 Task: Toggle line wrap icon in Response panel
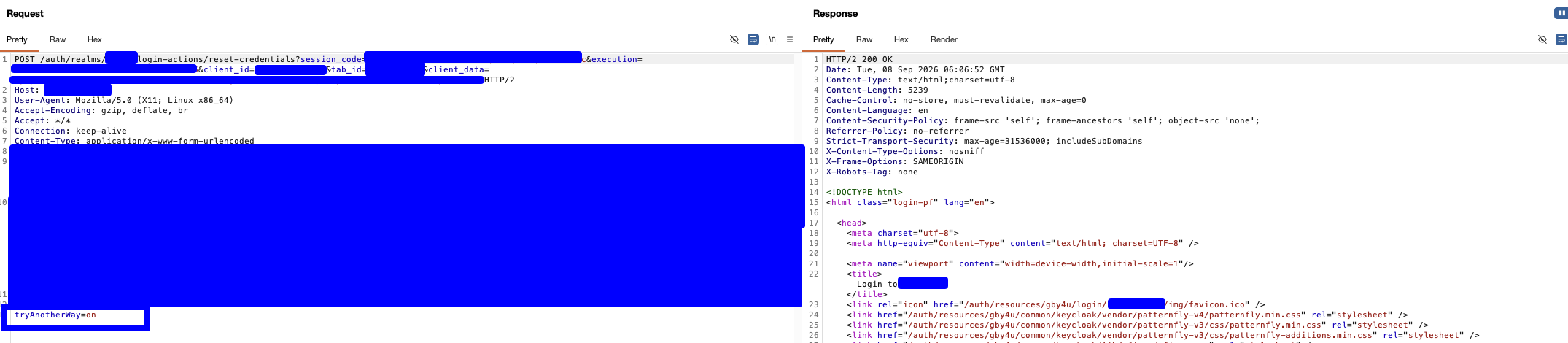coord(1561,39)
